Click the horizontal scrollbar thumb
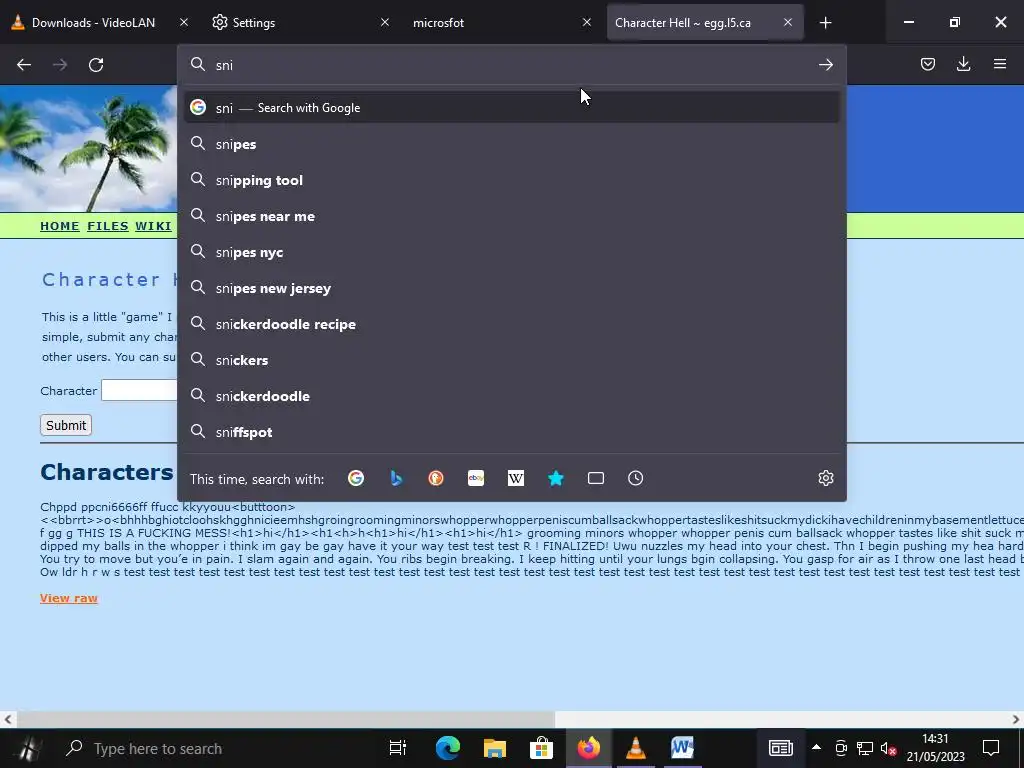Screen dimensions: 1024x768 pos(285,720)
